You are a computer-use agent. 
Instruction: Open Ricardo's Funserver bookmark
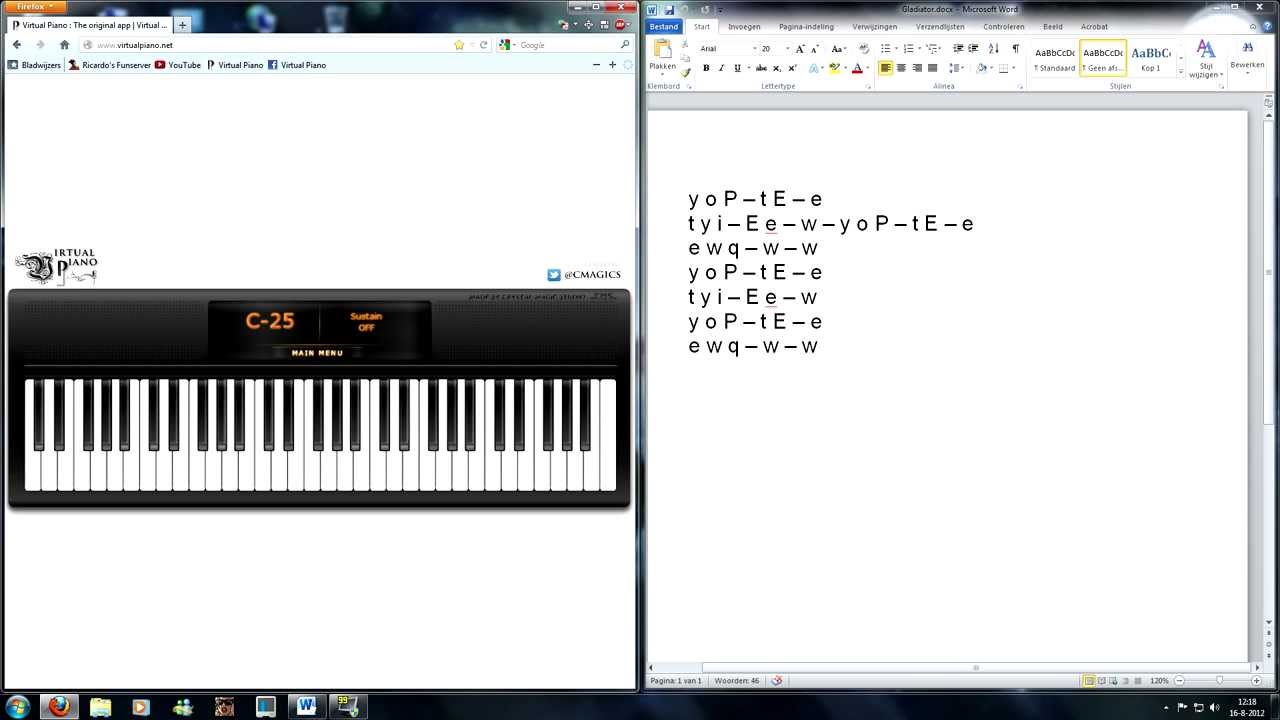point(110,65)
